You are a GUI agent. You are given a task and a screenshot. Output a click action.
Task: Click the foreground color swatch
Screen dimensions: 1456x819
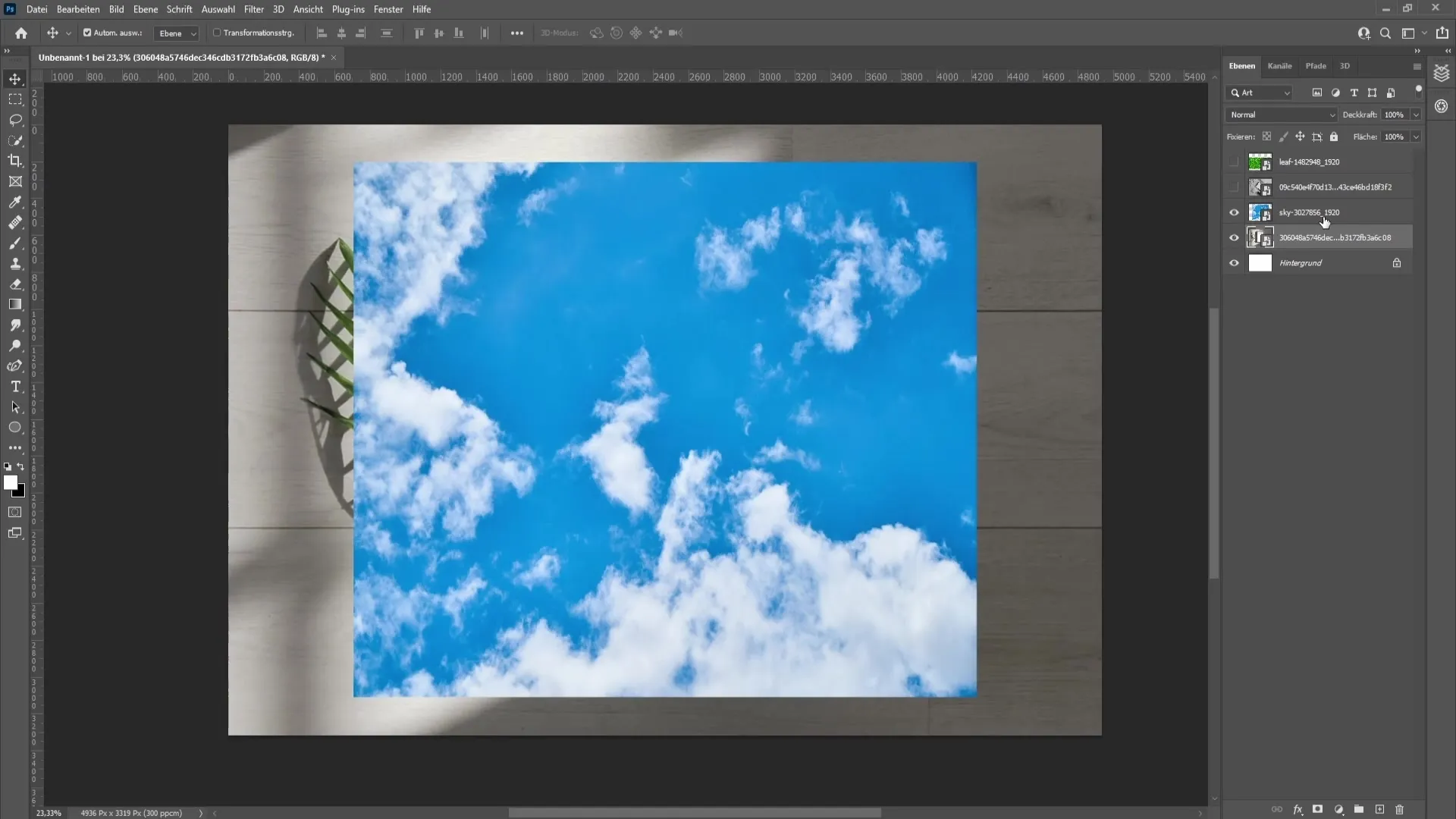click(x=10, y=482)
